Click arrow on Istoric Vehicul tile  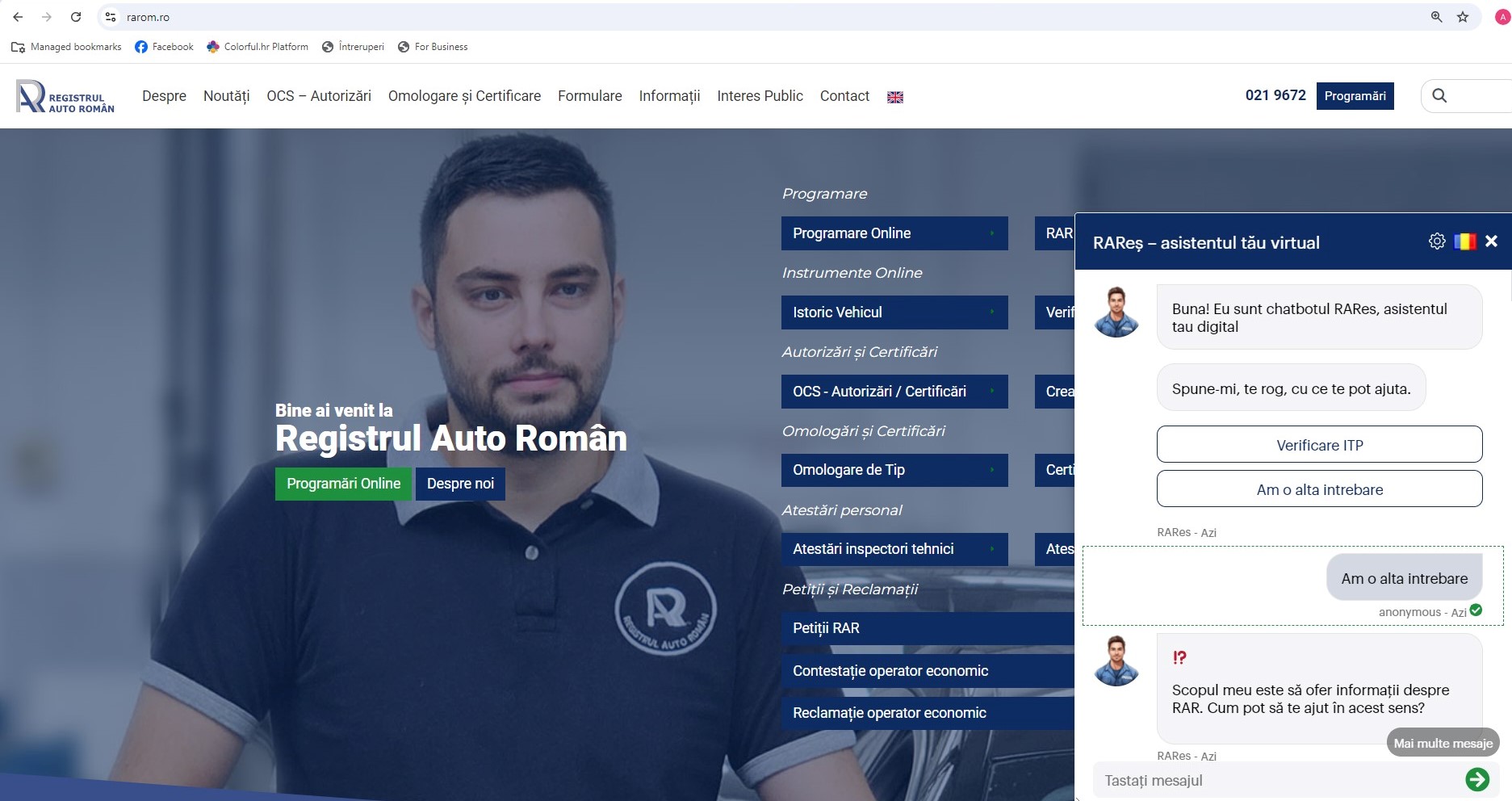pos(992,312)
